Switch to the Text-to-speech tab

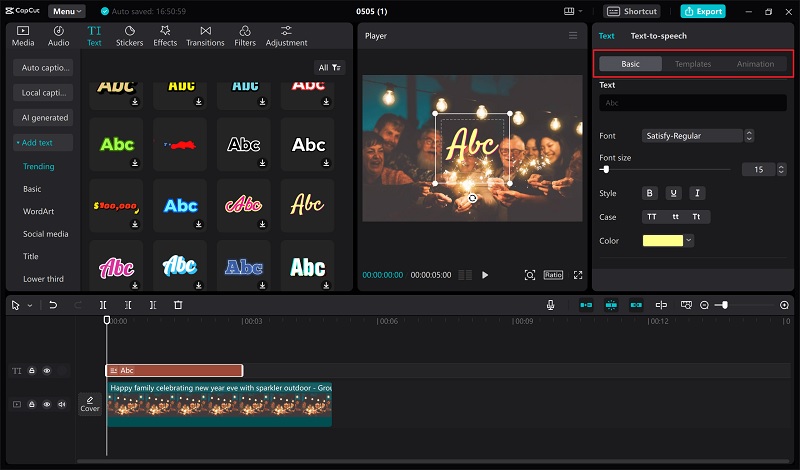click(658, 36)
